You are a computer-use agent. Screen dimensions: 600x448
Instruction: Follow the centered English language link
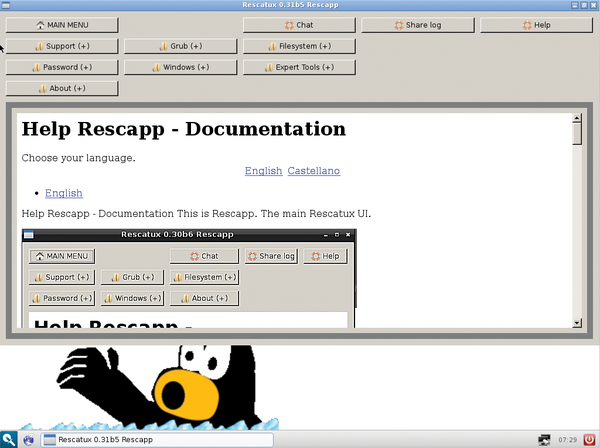point(264,171)
